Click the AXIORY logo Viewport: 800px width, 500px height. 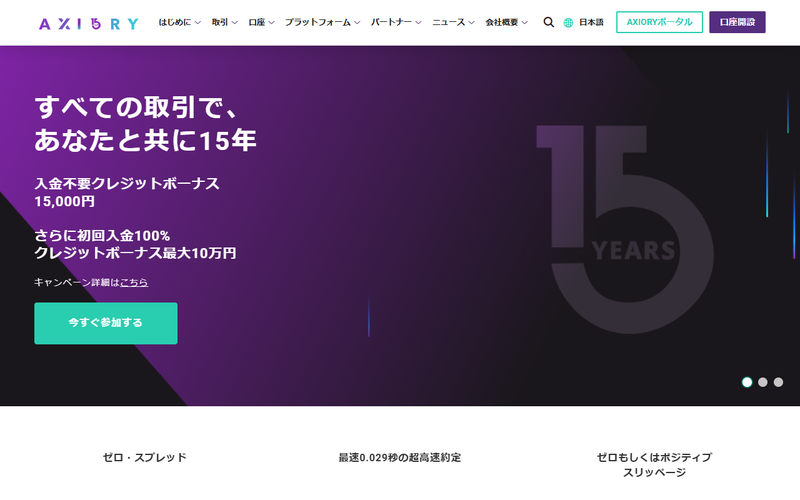(x=89, y=23)
